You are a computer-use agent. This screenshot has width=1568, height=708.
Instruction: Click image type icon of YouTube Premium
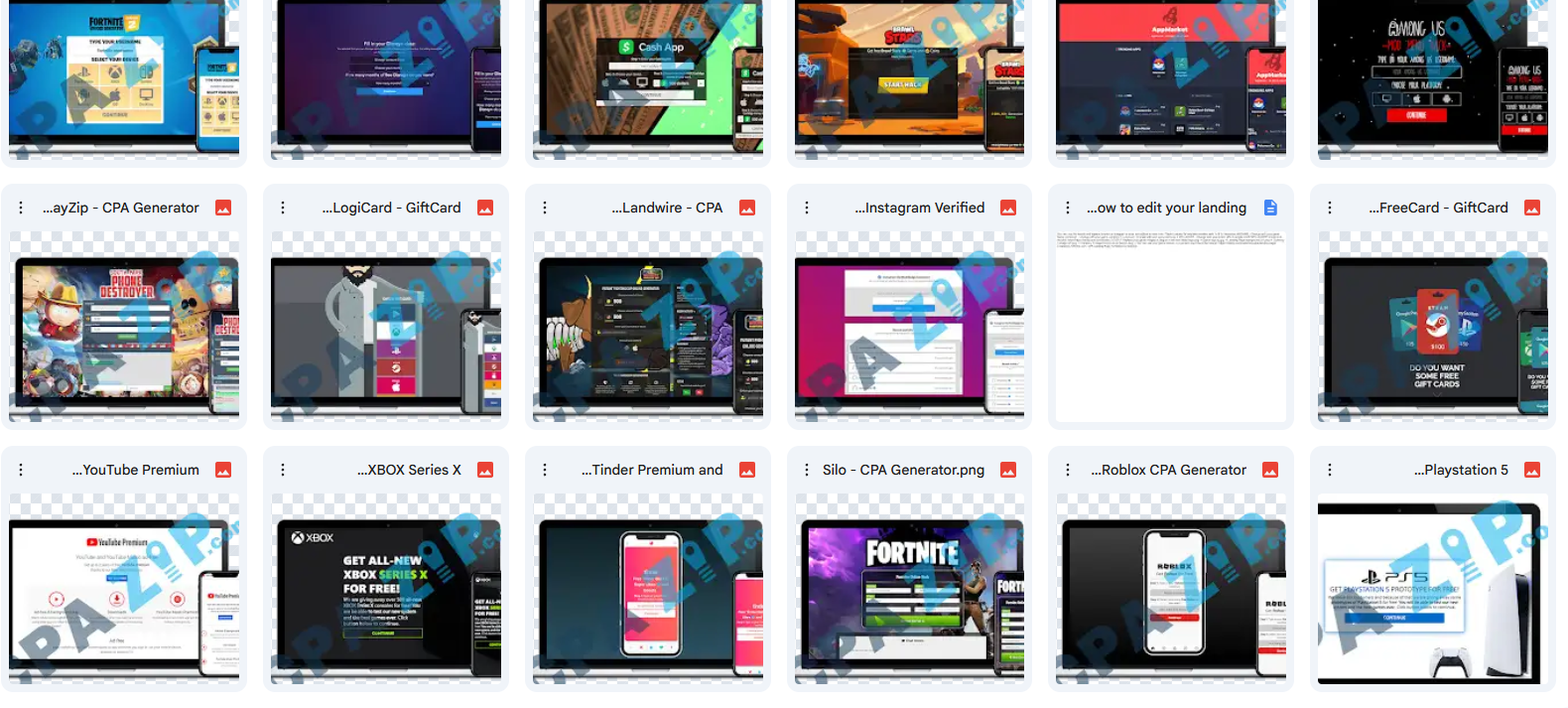(223, 470)
